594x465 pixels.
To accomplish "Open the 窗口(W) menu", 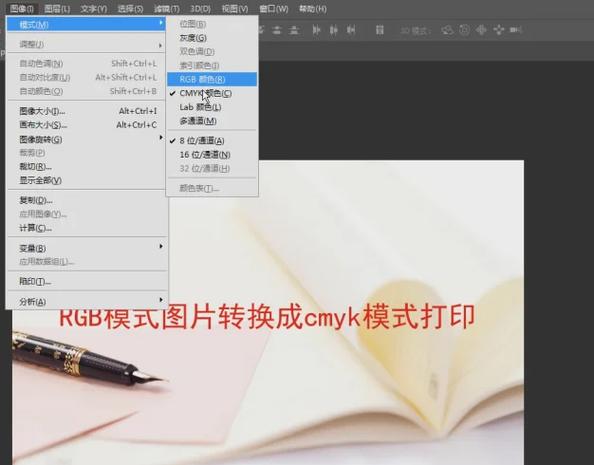I will pos(274,9).
